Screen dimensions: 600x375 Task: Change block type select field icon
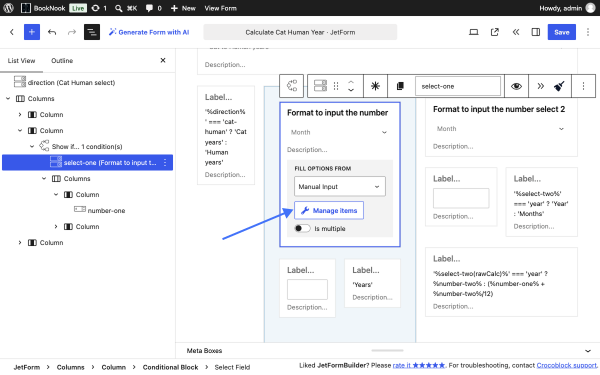click(320, 86)
